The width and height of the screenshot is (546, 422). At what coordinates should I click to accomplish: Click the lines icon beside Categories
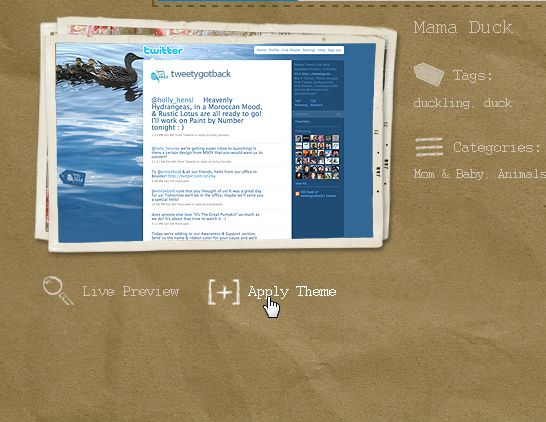pos(429,147)
